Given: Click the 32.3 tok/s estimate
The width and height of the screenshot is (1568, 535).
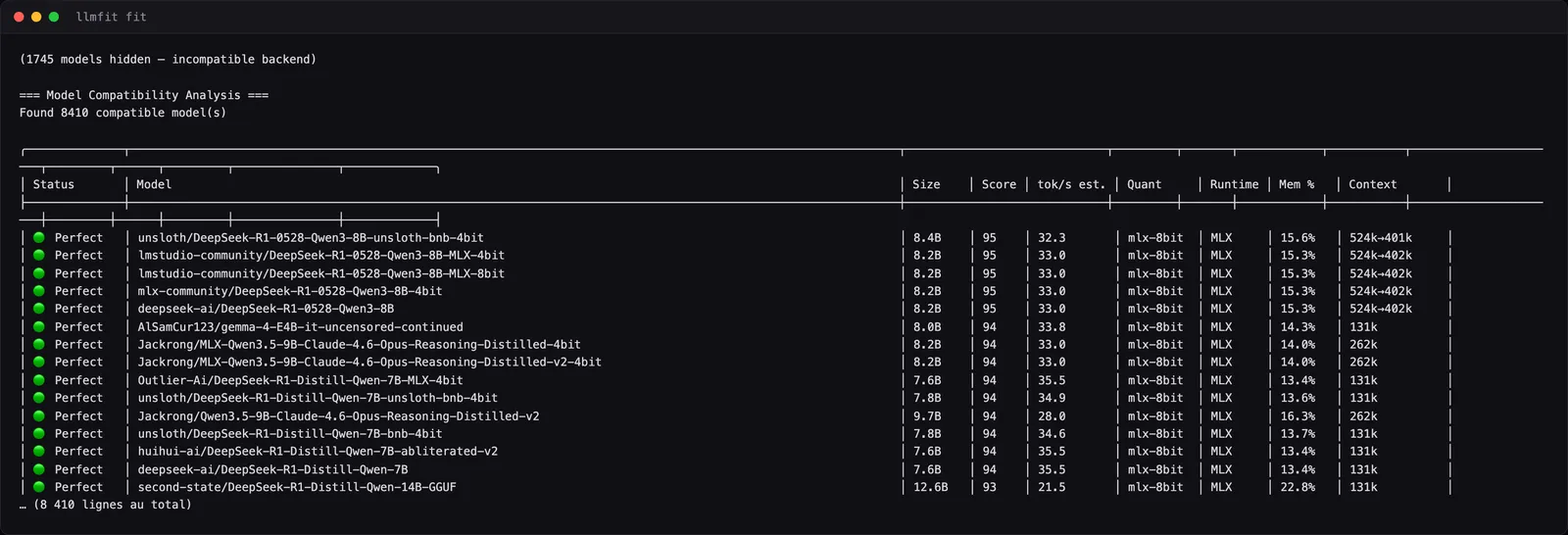Looking at the screenshot, I should point(1052,237).
